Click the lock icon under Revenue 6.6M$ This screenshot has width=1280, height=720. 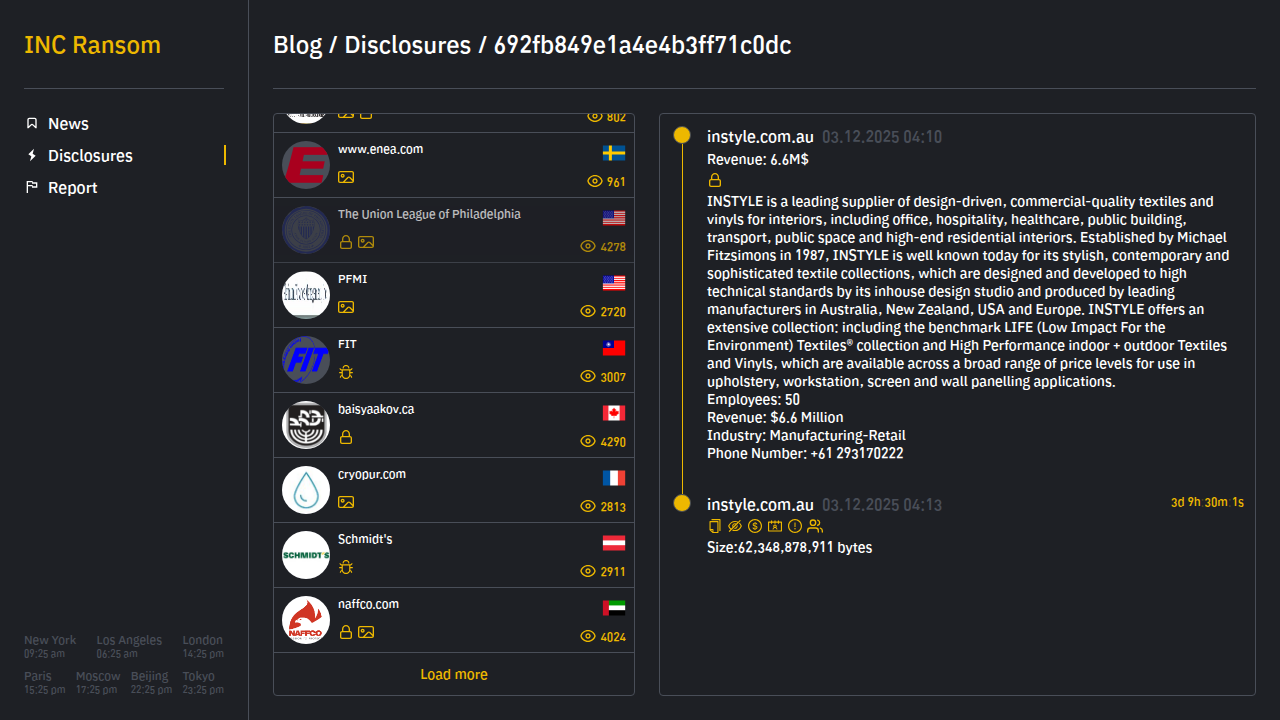(x=715, y=181)
